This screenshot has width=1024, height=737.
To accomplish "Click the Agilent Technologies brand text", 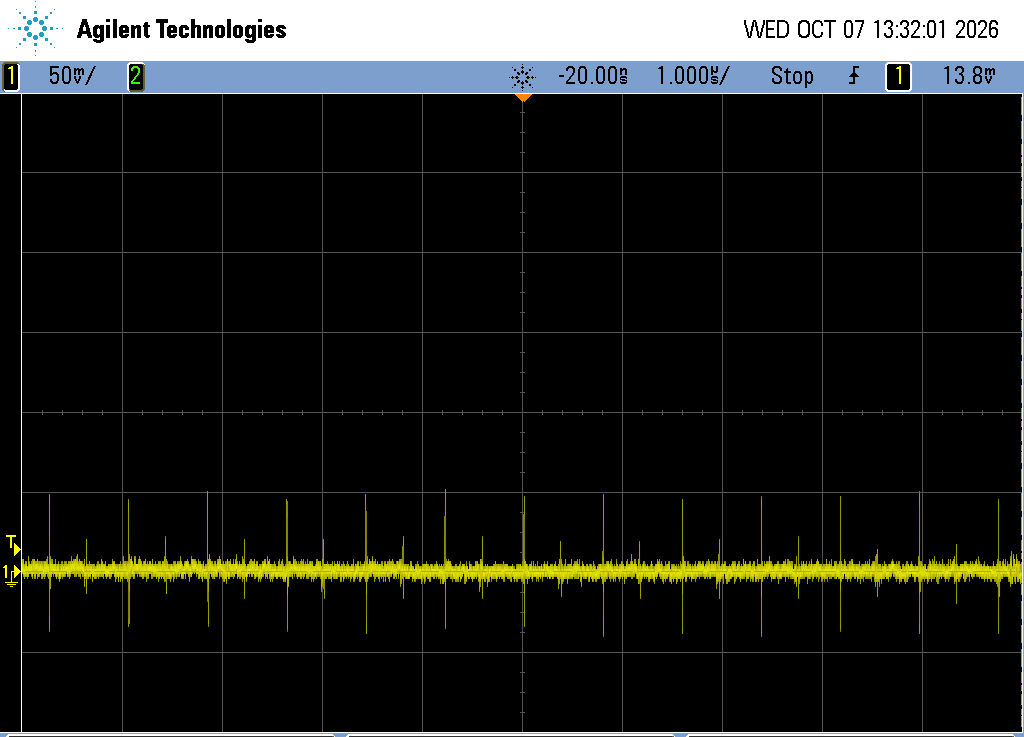I will tap(182, 29).
